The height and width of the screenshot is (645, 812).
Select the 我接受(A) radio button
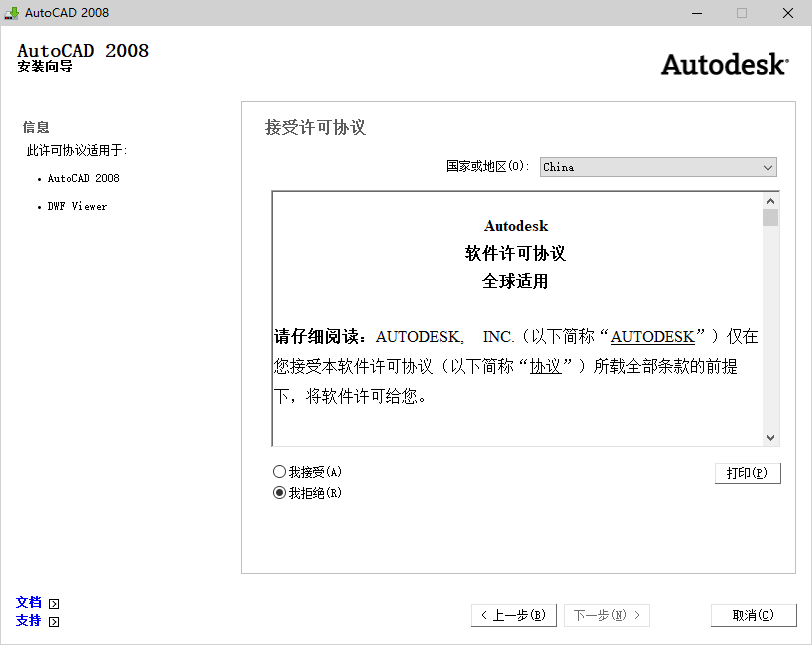tap(282, 472)
